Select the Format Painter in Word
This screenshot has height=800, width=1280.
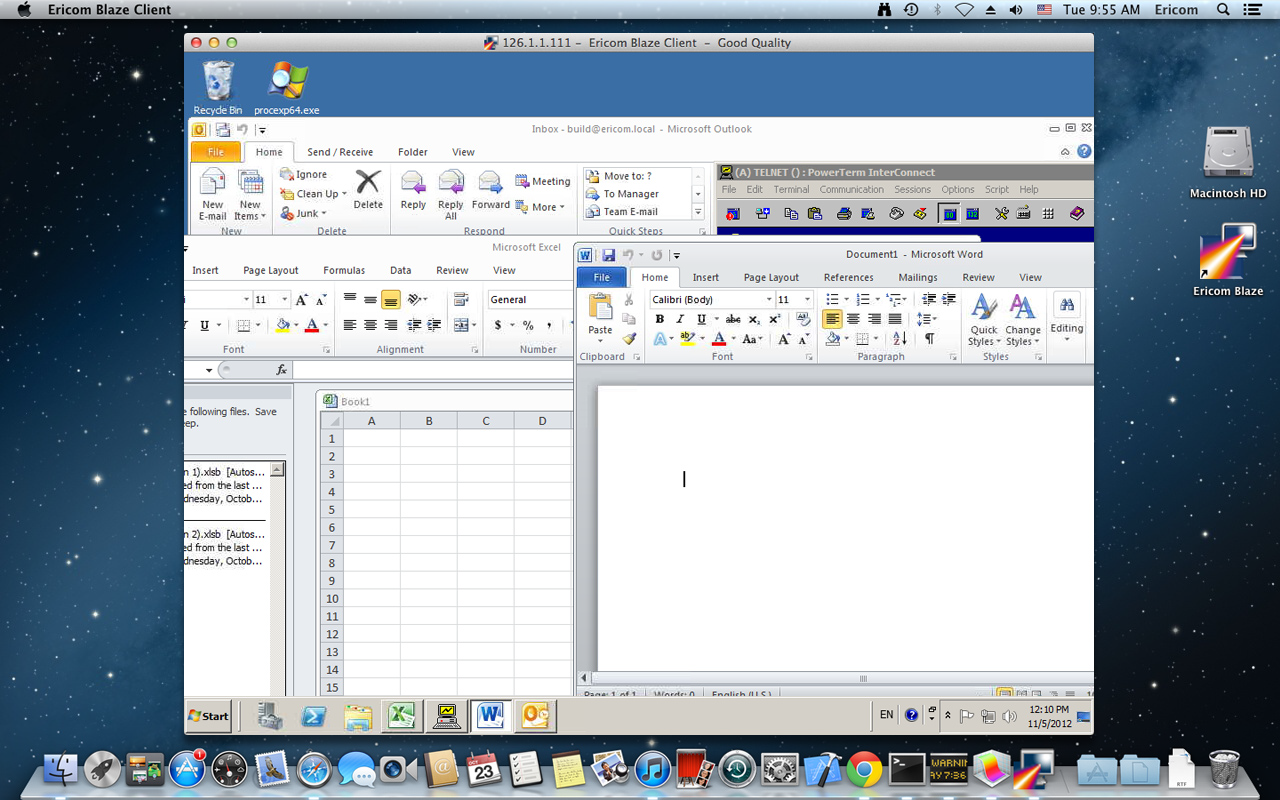pos(628,337)
